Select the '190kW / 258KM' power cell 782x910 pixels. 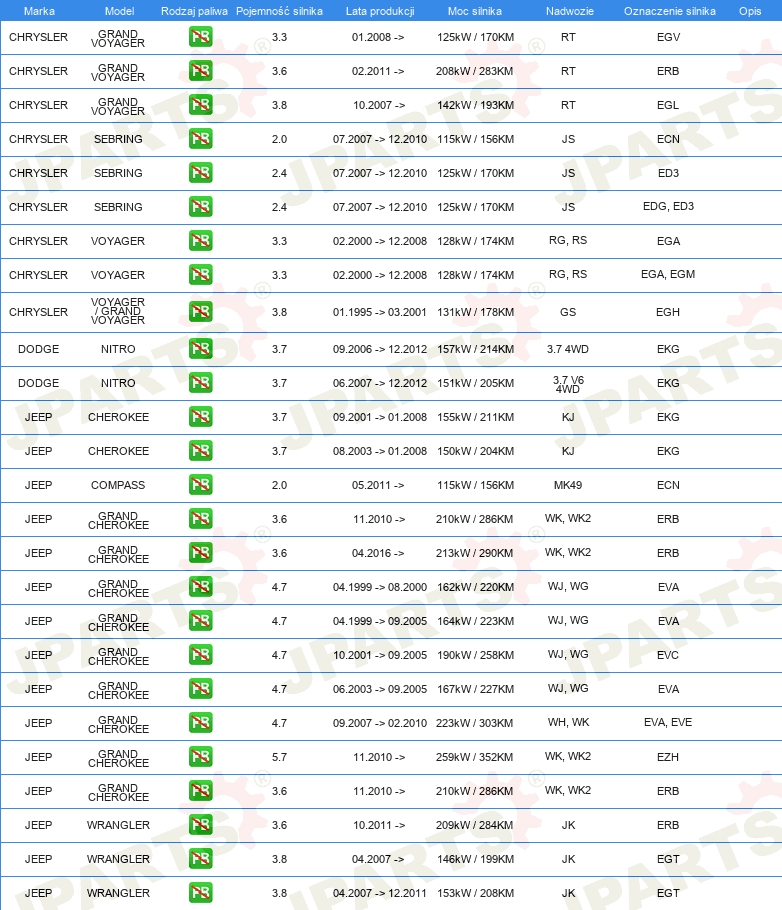[475, 655]
